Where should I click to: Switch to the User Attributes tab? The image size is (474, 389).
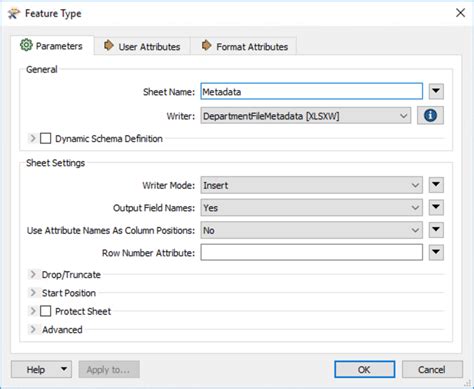142,46
